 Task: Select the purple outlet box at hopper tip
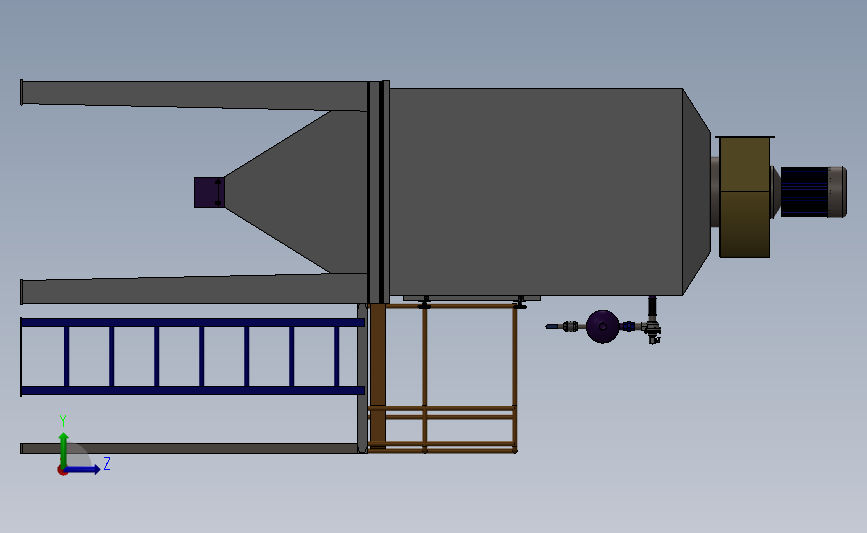[208, 192]
